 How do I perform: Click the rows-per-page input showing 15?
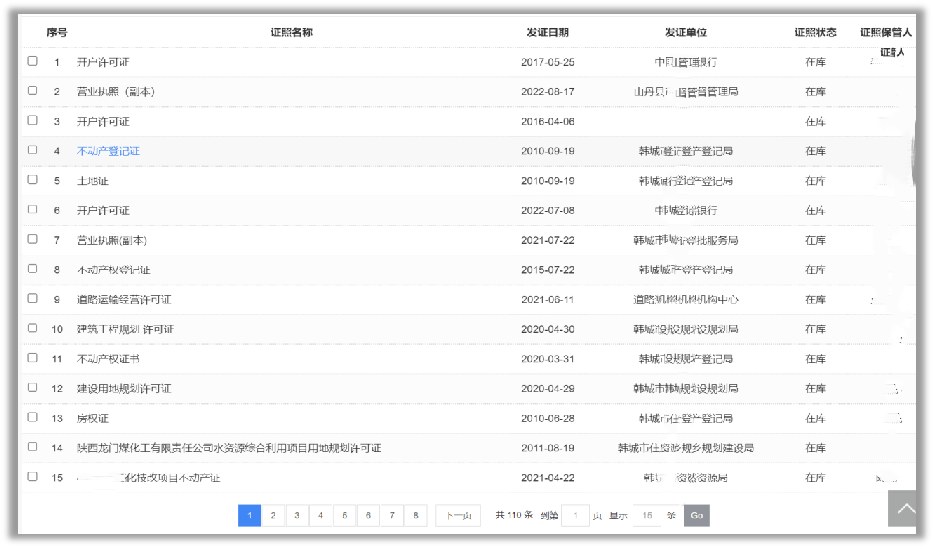click(648, 515)
